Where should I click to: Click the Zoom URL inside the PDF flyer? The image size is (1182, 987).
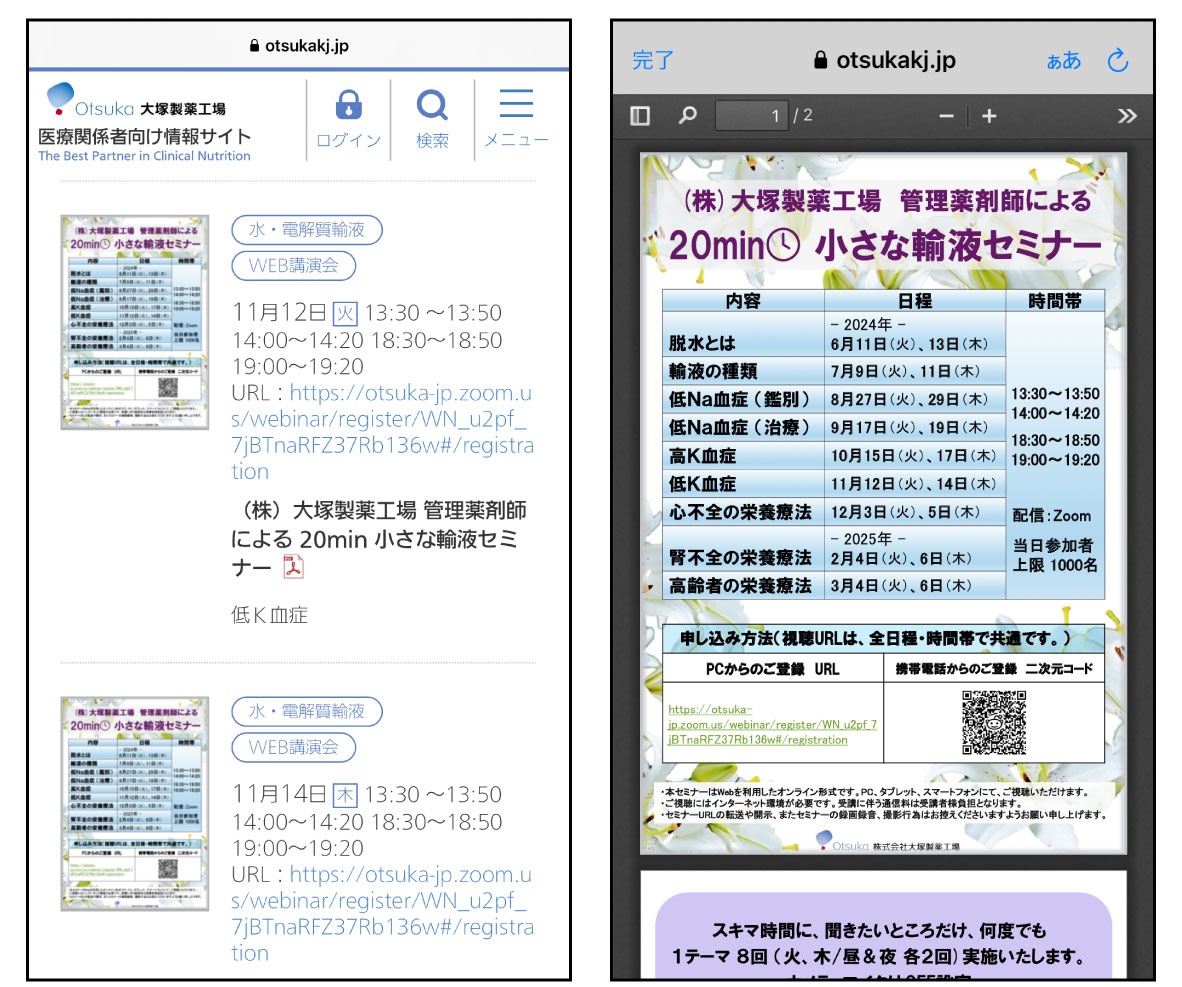pos(772,725)
